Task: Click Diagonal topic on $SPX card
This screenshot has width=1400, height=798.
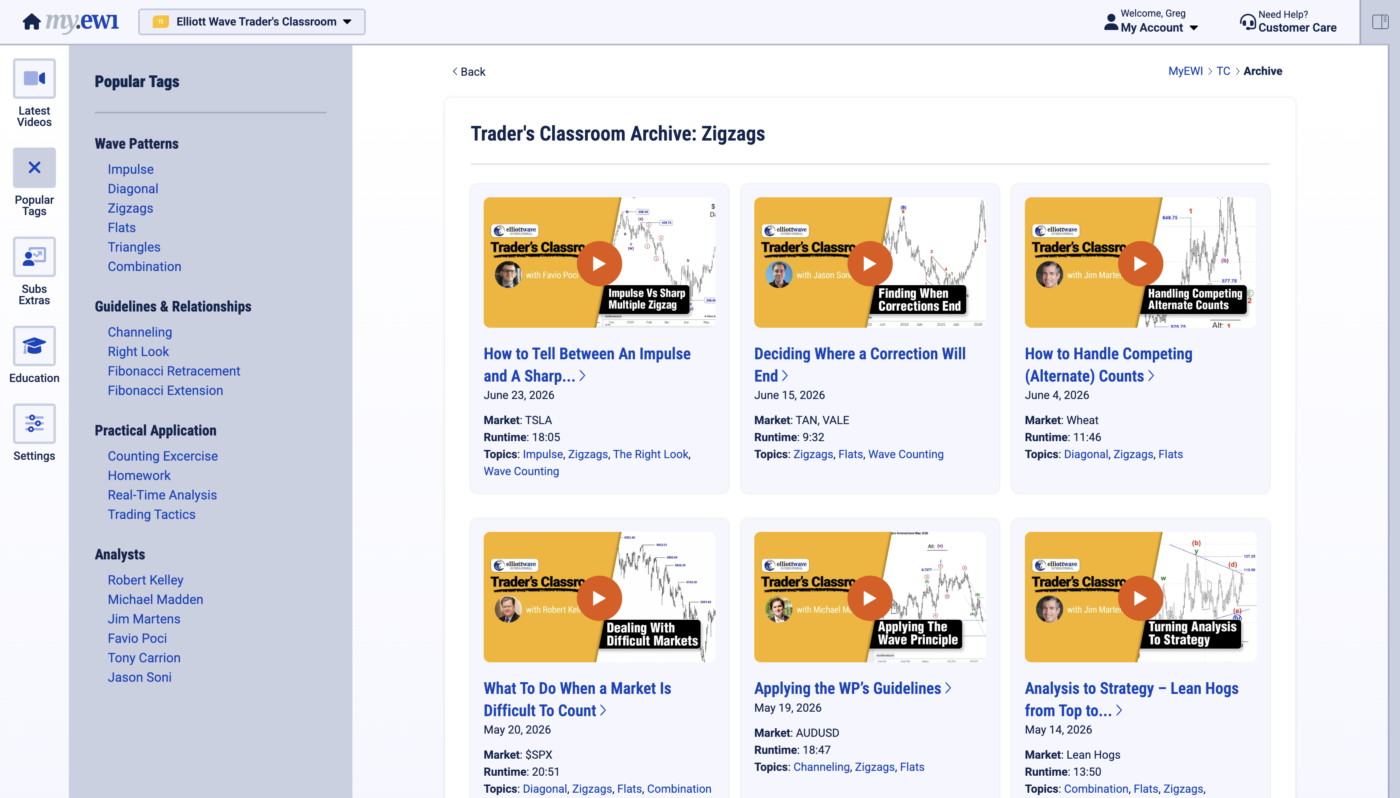Action: point(545,789)
